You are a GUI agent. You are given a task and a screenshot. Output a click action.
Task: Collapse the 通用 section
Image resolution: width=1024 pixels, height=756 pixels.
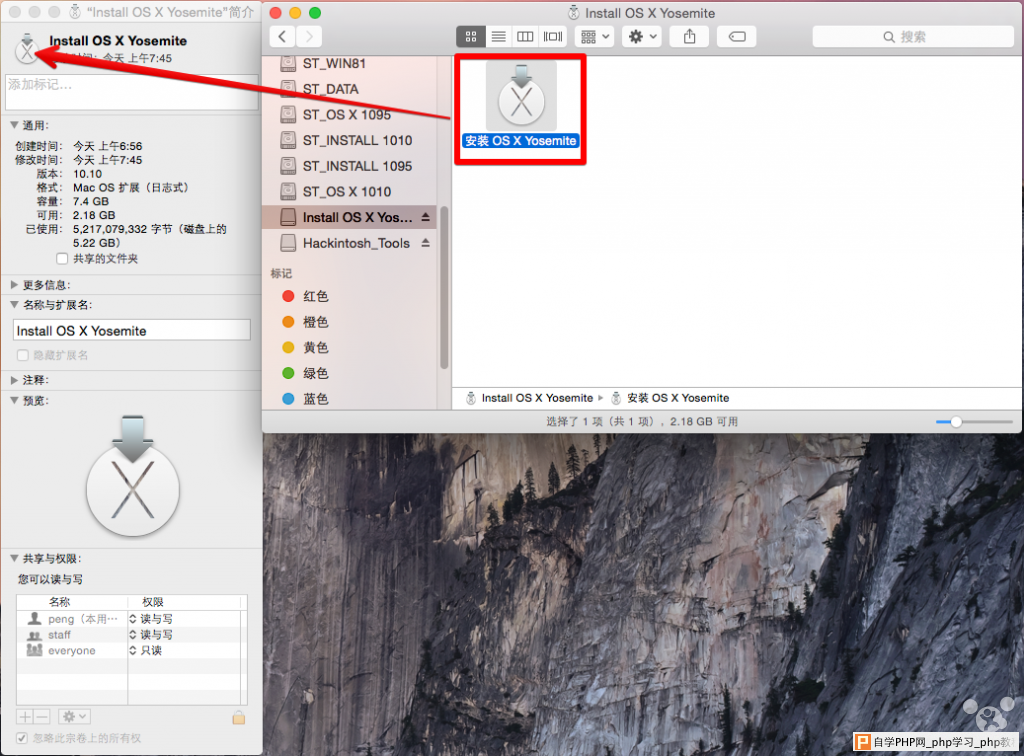pos(14,125)
